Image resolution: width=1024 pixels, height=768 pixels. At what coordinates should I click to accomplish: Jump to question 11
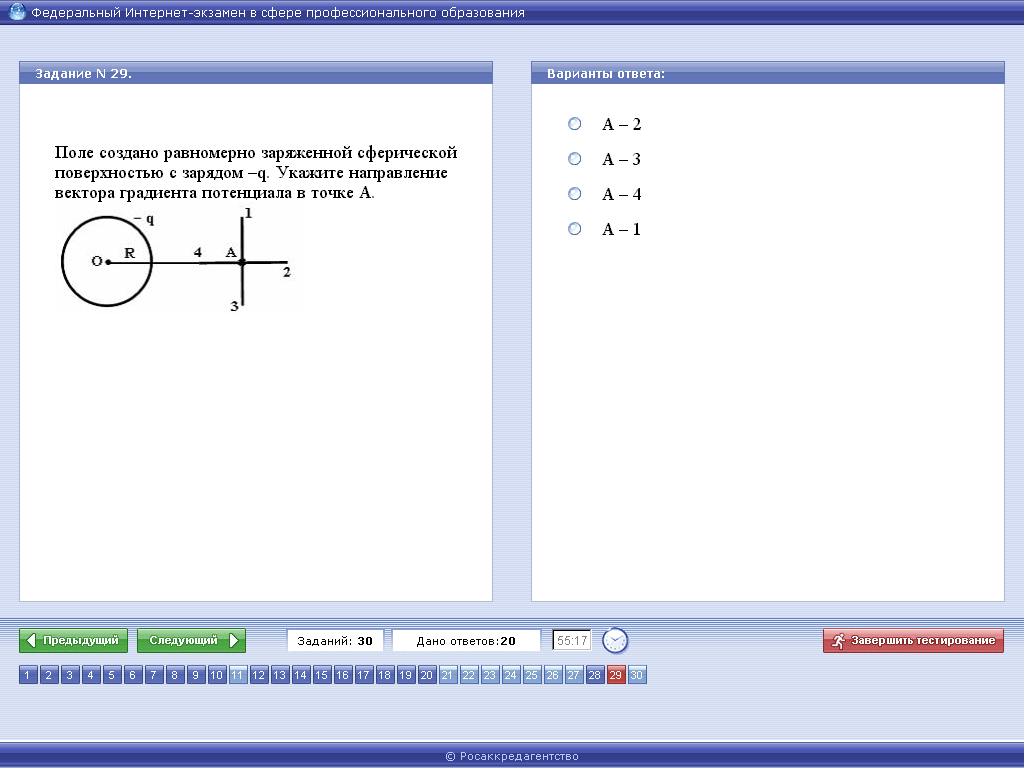coord(238,675)
